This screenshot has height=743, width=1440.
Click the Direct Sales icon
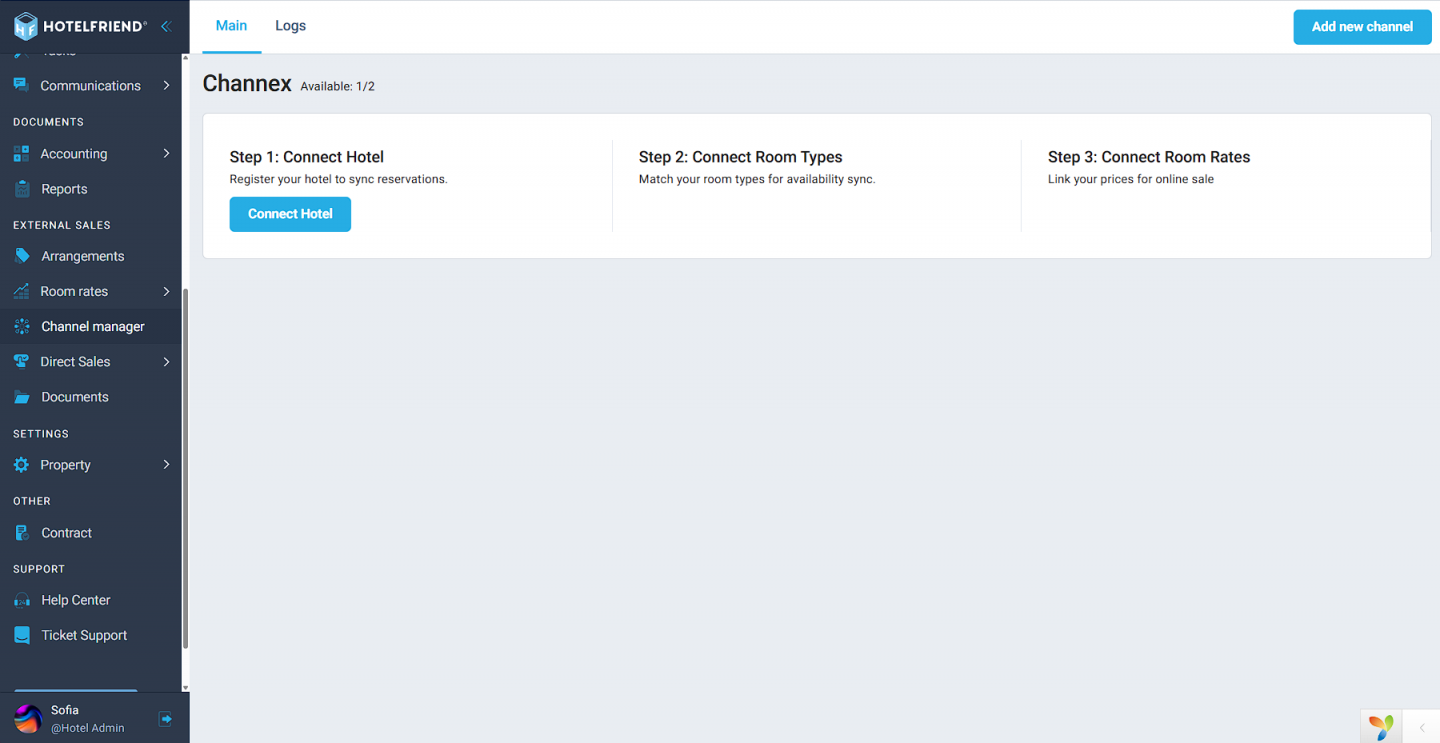point(21,361)
